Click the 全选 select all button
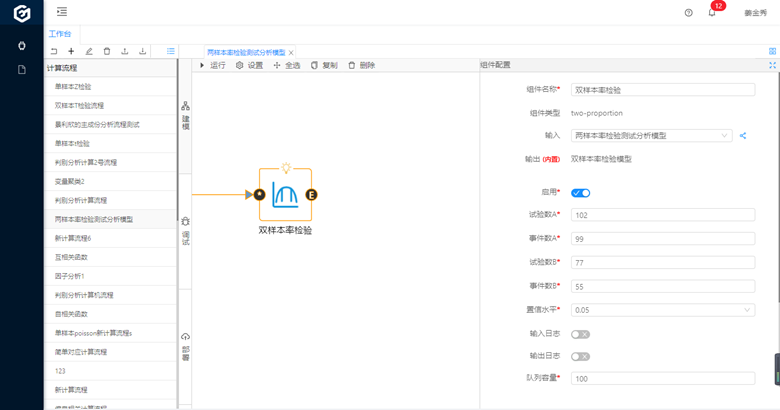 287,65
